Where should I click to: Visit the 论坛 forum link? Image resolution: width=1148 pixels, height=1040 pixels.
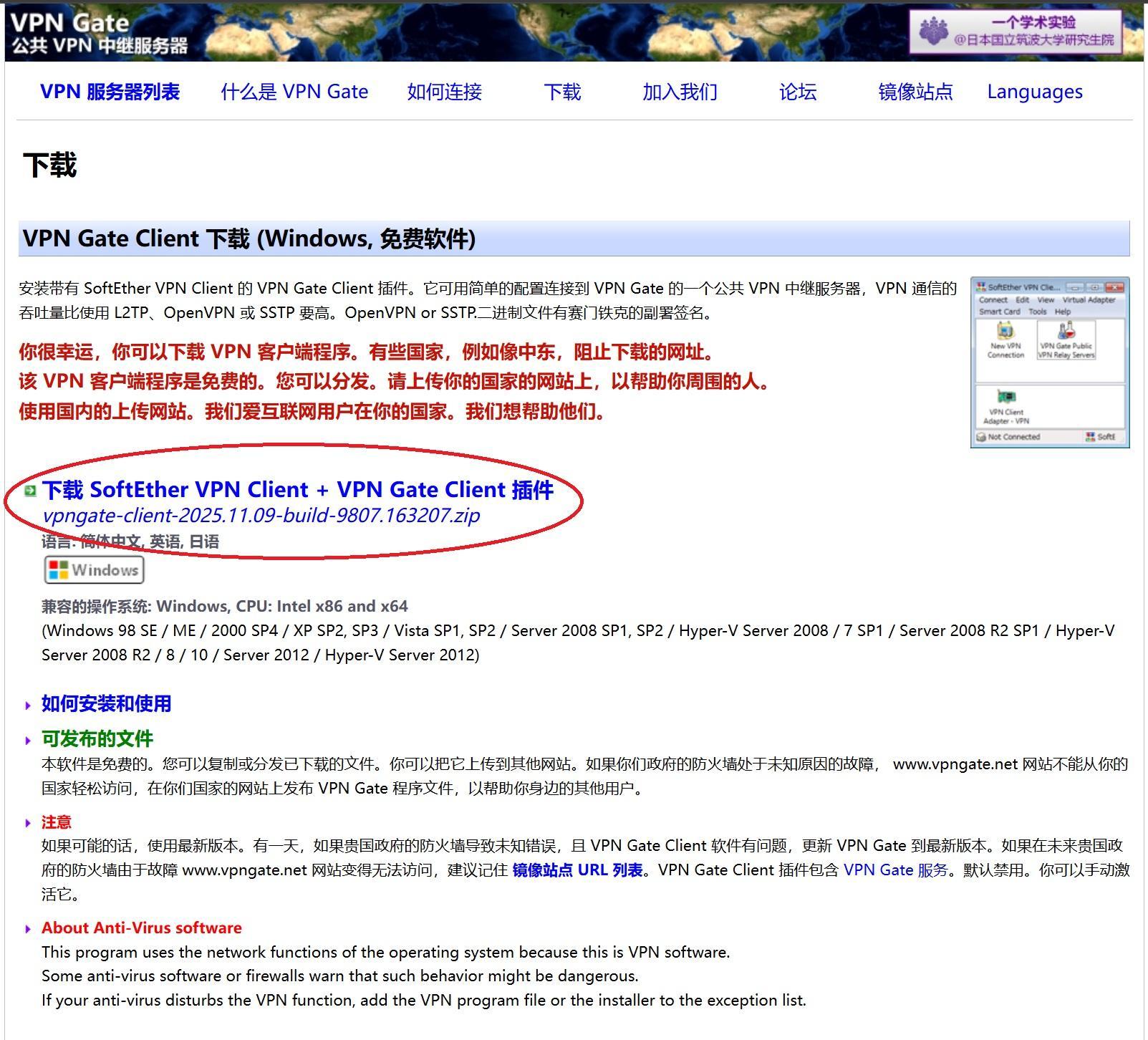tap(798, 92)
